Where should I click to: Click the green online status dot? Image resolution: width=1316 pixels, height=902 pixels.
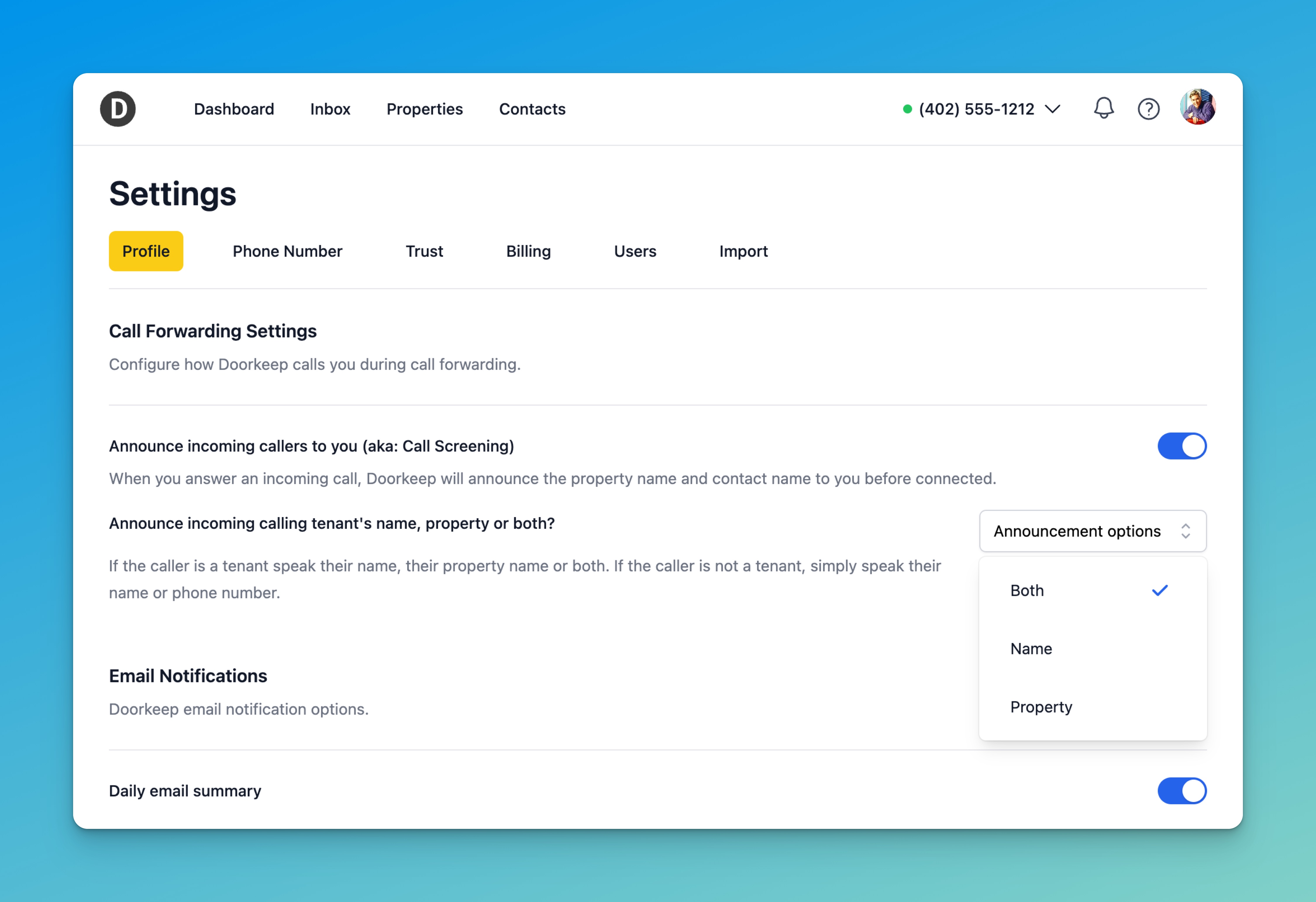pyautogui.click(x=907, y=109)
